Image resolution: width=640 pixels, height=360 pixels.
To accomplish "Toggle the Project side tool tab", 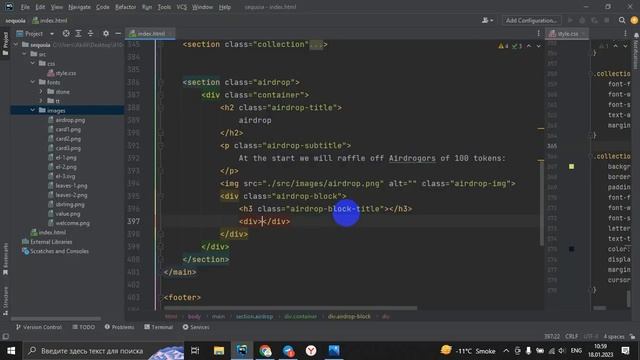I will [5, 44].
